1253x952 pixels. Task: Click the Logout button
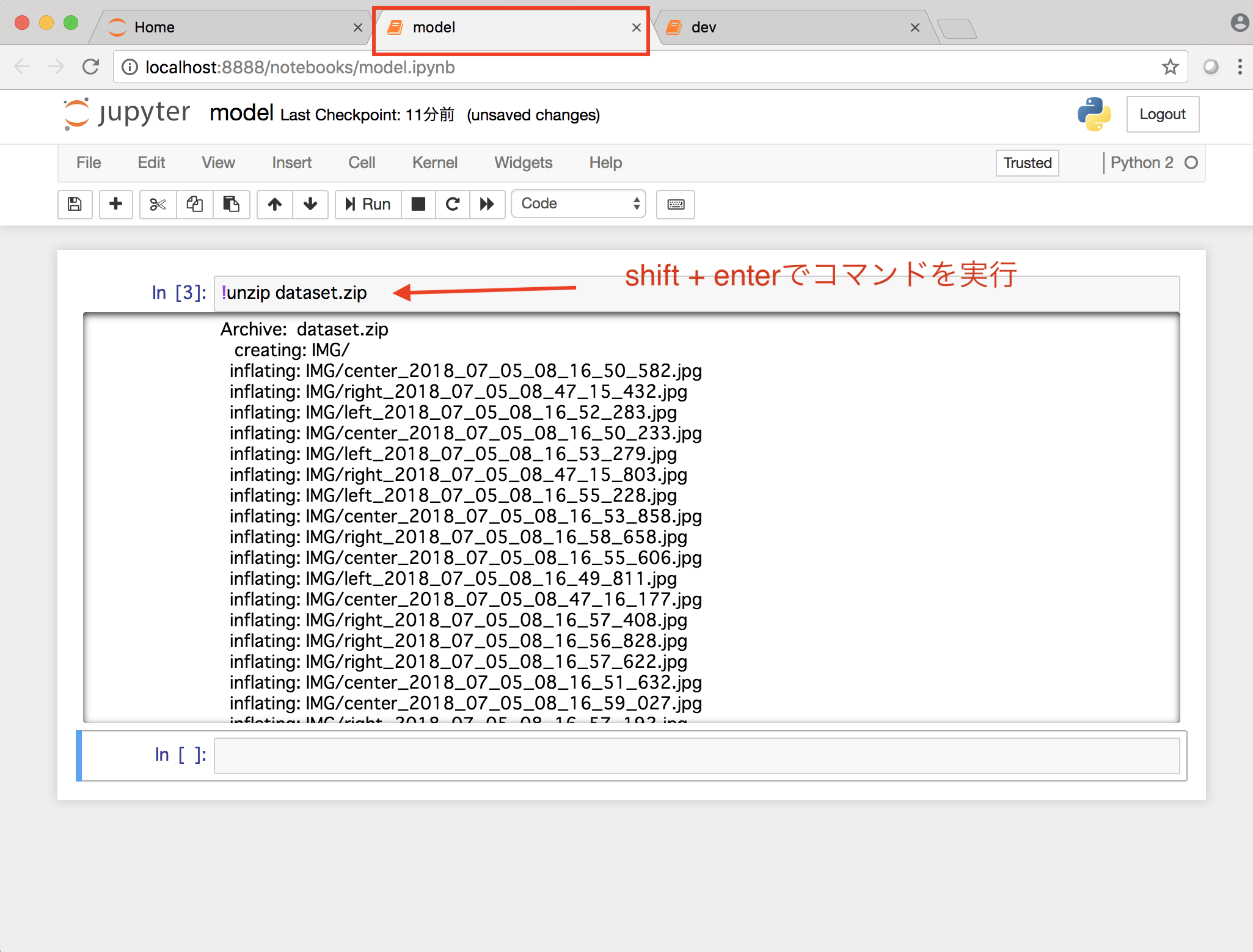coord(1162,114)
